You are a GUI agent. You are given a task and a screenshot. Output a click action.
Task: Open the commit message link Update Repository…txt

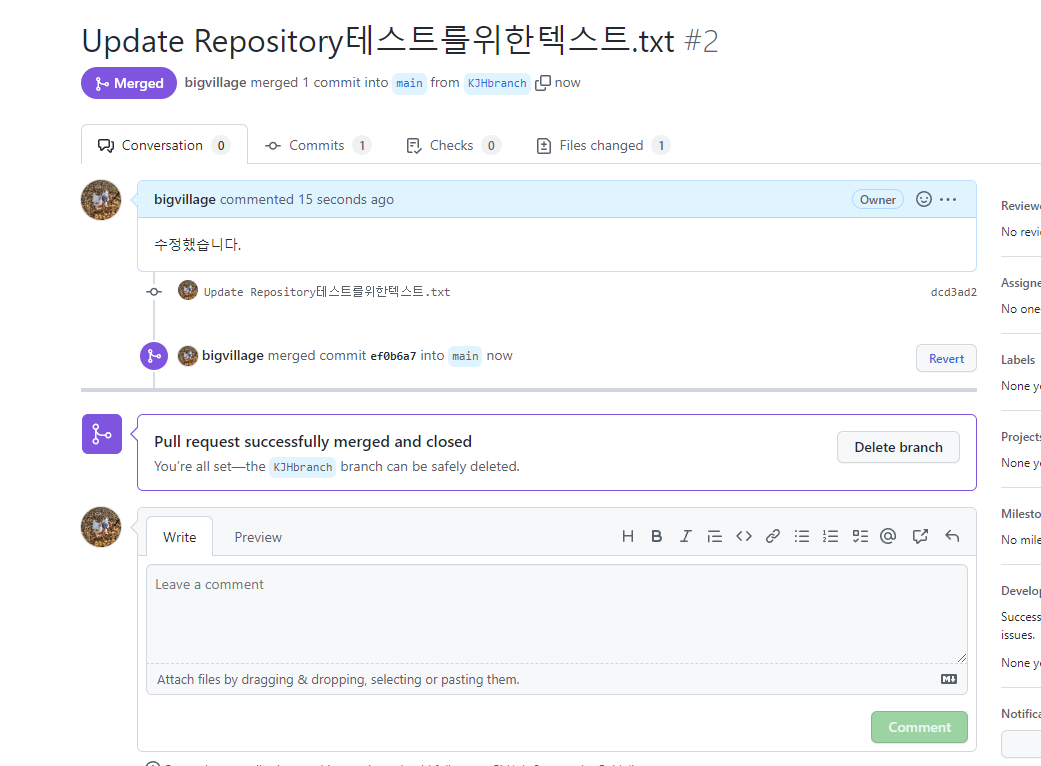[327, 292]
